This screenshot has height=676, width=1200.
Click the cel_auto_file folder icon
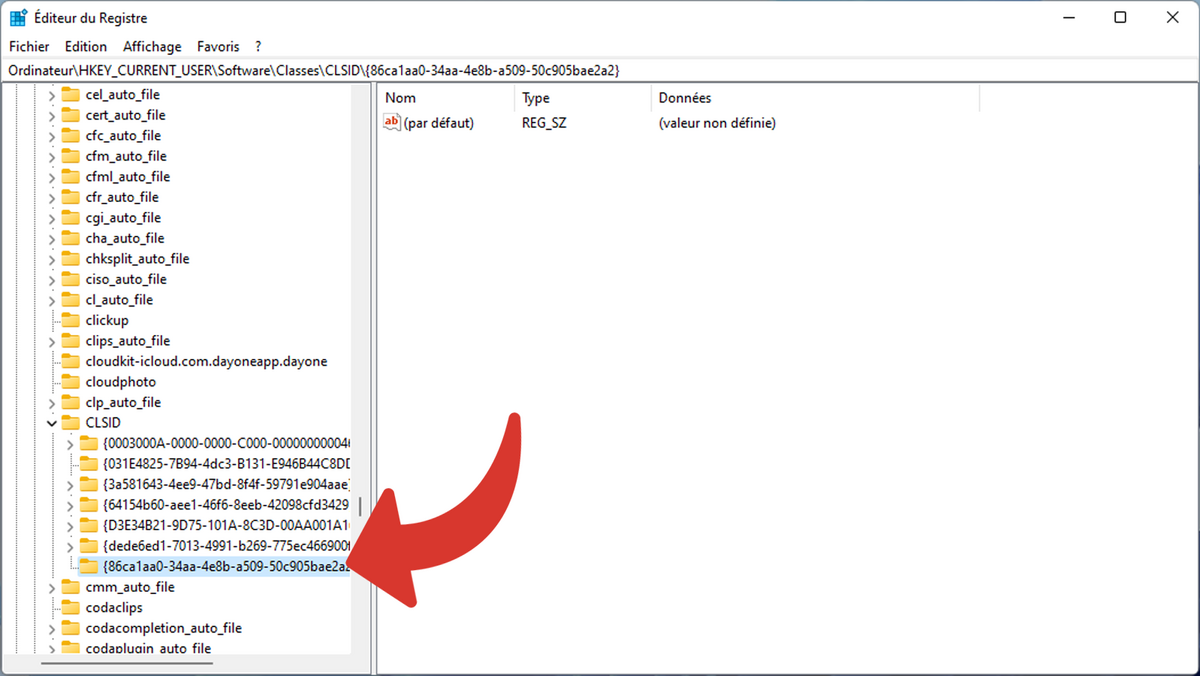[x=70, y=94]
